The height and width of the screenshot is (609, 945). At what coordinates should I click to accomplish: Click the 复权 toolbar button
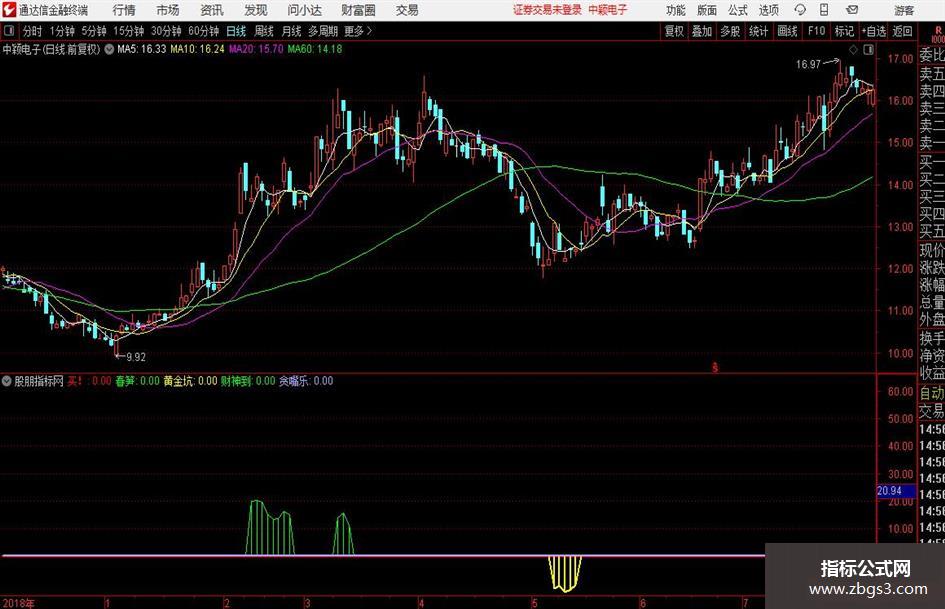[x=674, y=31]
